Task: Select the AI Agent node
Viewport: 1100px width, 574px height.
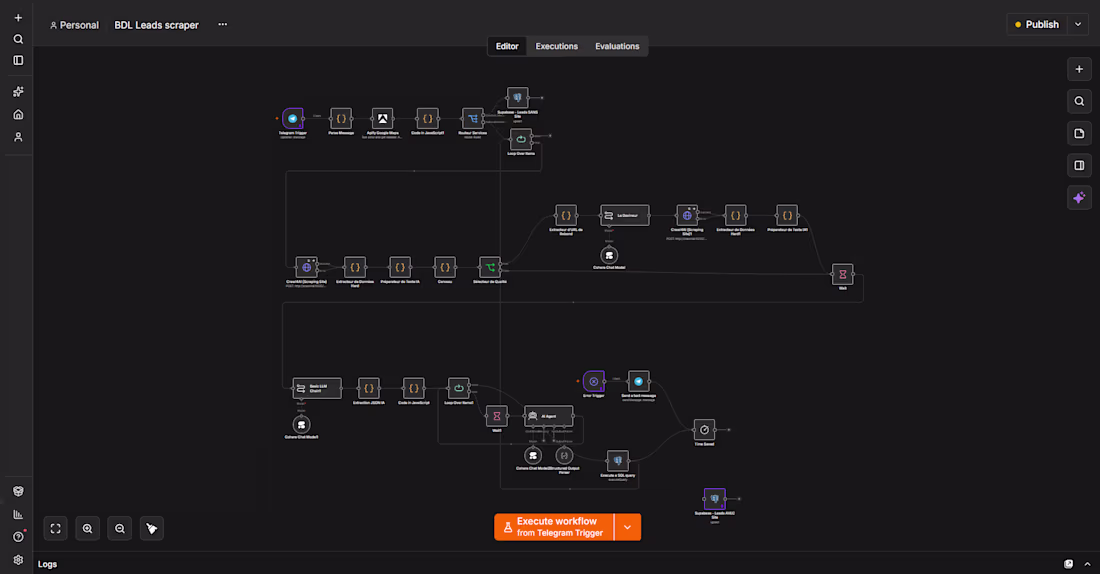Action: [x=549, y=416]
